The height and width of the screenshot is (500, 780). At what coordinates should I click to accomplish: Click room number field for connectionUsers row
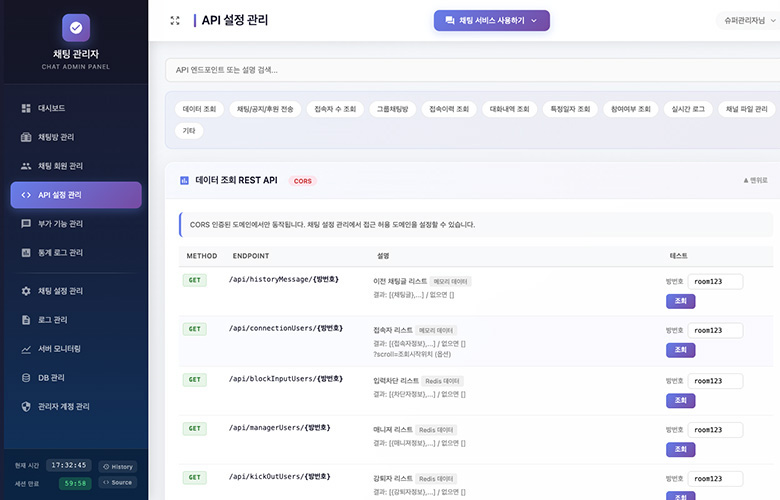tap(715, 330)
